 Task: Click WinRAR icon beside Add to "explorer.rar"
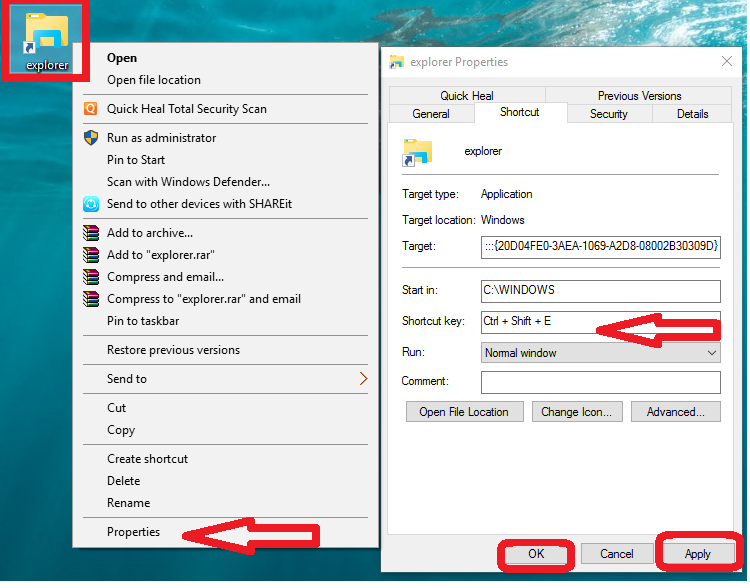coord(91,255)
